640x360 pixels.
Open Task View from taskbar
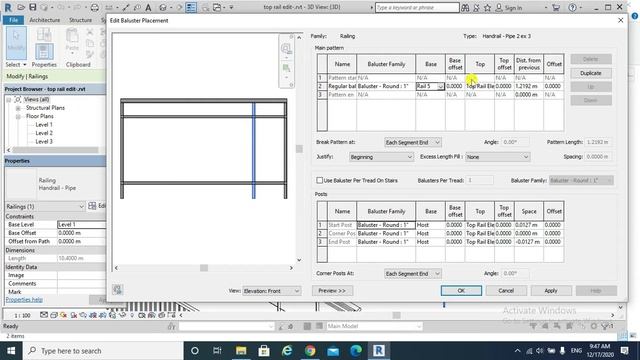tap(217, 351)
